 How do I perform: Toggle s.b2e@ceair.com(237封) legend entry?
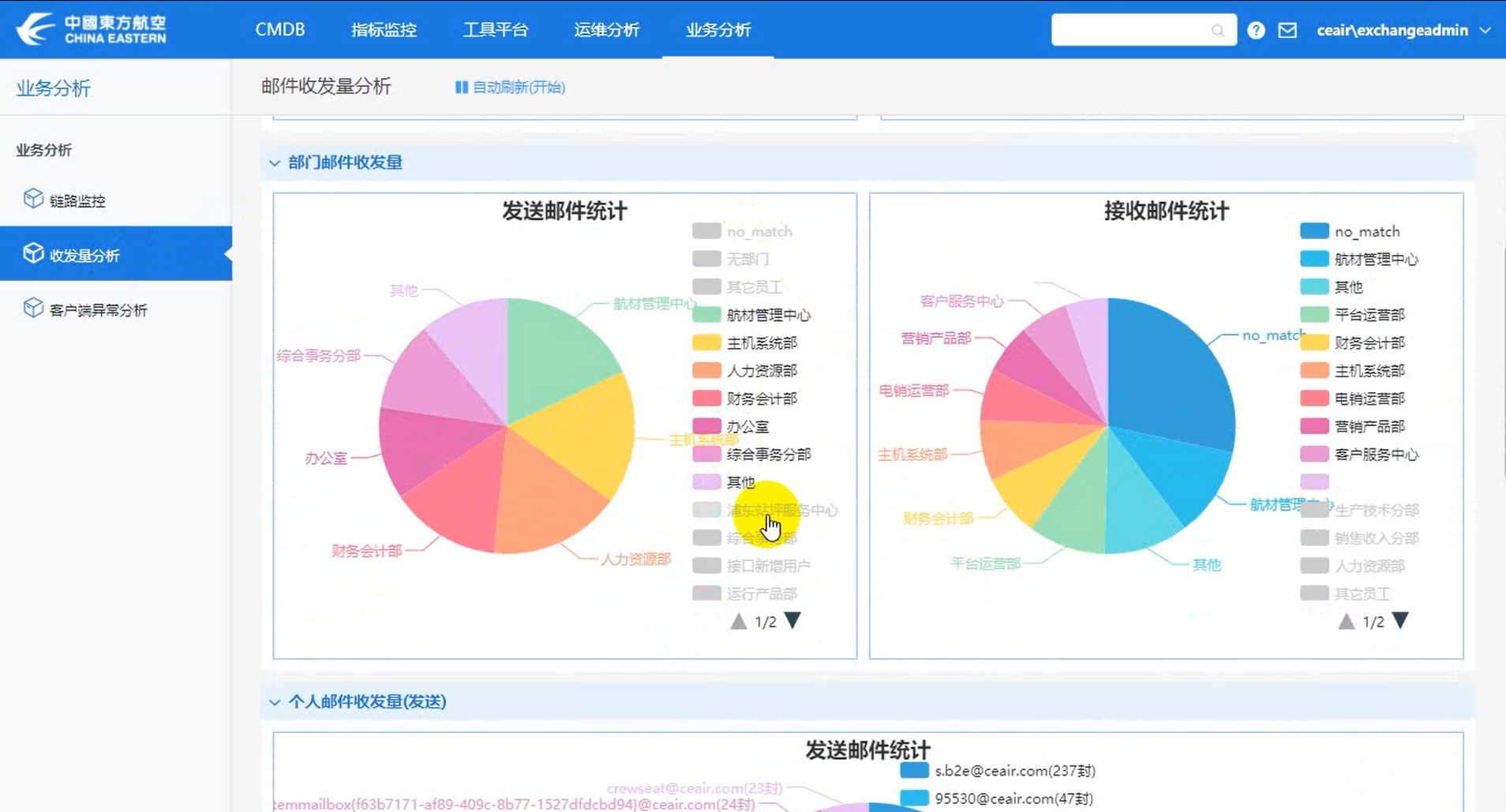(x=998, y=770)
